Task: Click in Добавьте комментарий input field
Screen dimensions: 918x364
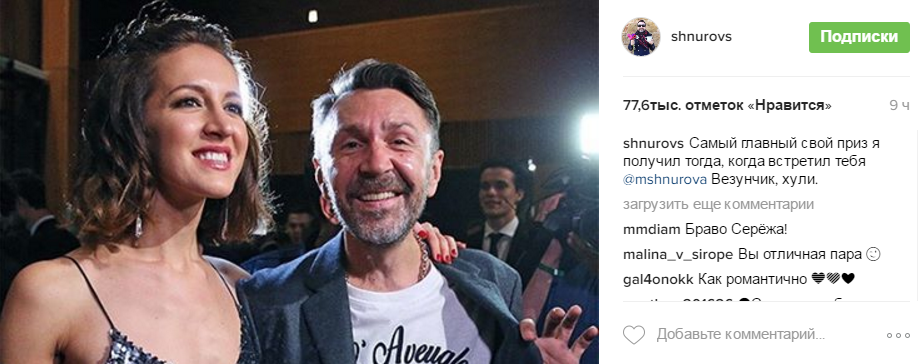Action: click(741, 335)
